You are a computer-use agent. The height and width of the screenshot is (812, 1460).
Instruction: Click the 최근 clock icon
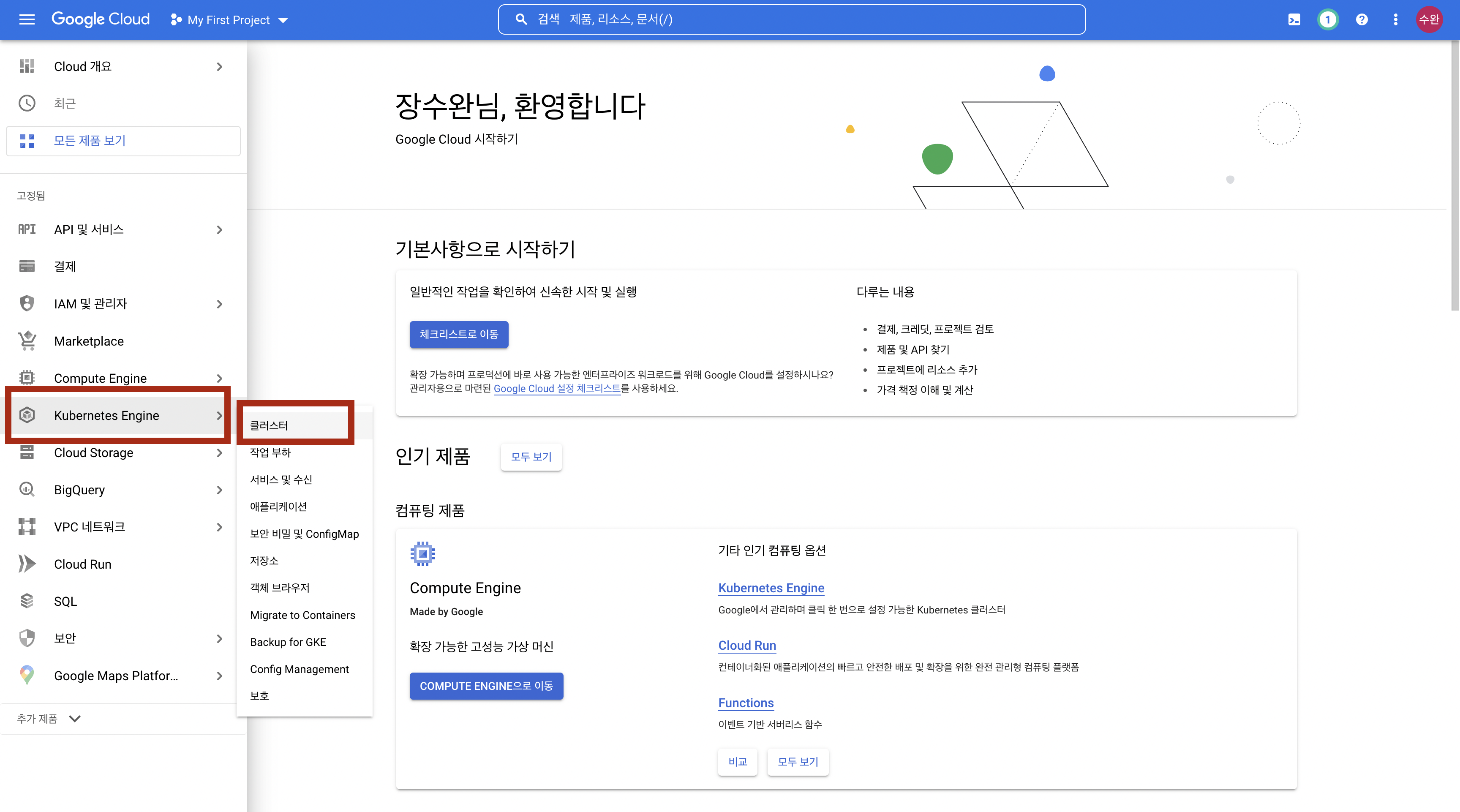pyautogui.click(x=27, y=103)
